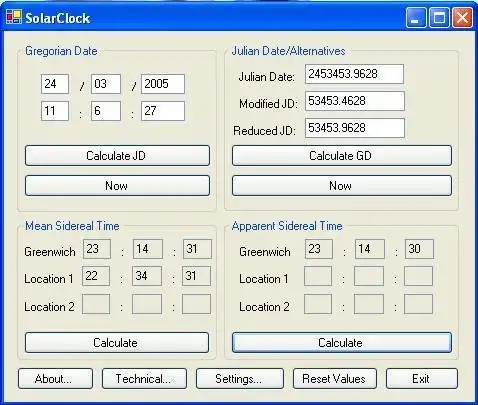Calculate the Apparent Sidereal Time

[342, 342]
